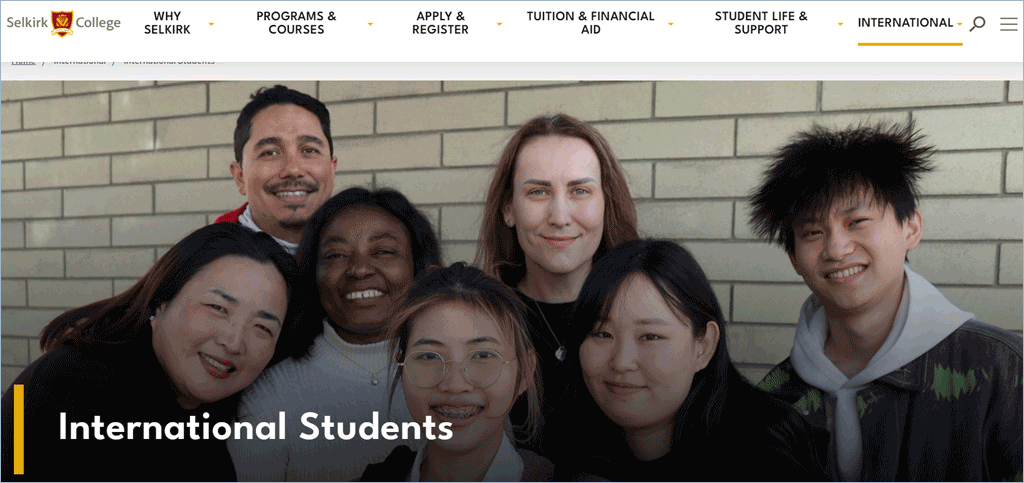
Task: Expand the Tuition & Financial Aid arrow
Action: 671,24
